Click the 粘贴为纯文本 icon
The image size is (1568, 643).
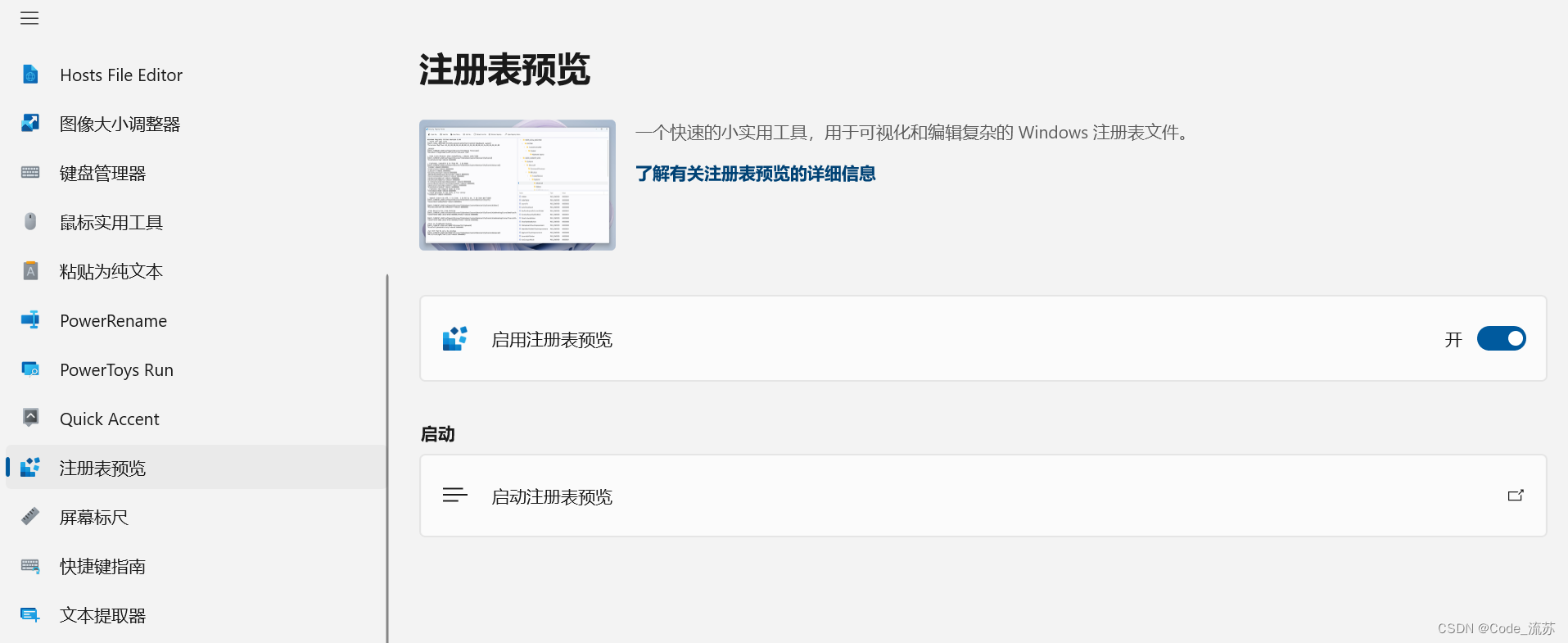pos(30,271)
